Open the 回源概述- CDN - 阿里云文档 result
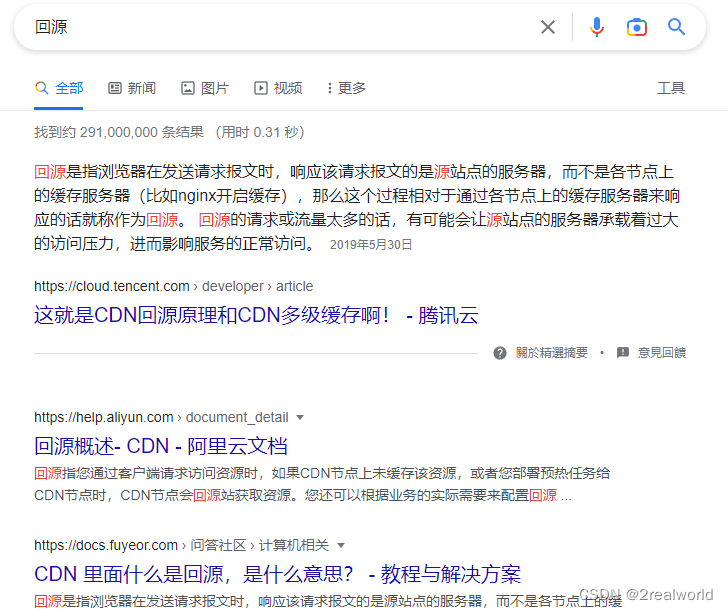 161,446
